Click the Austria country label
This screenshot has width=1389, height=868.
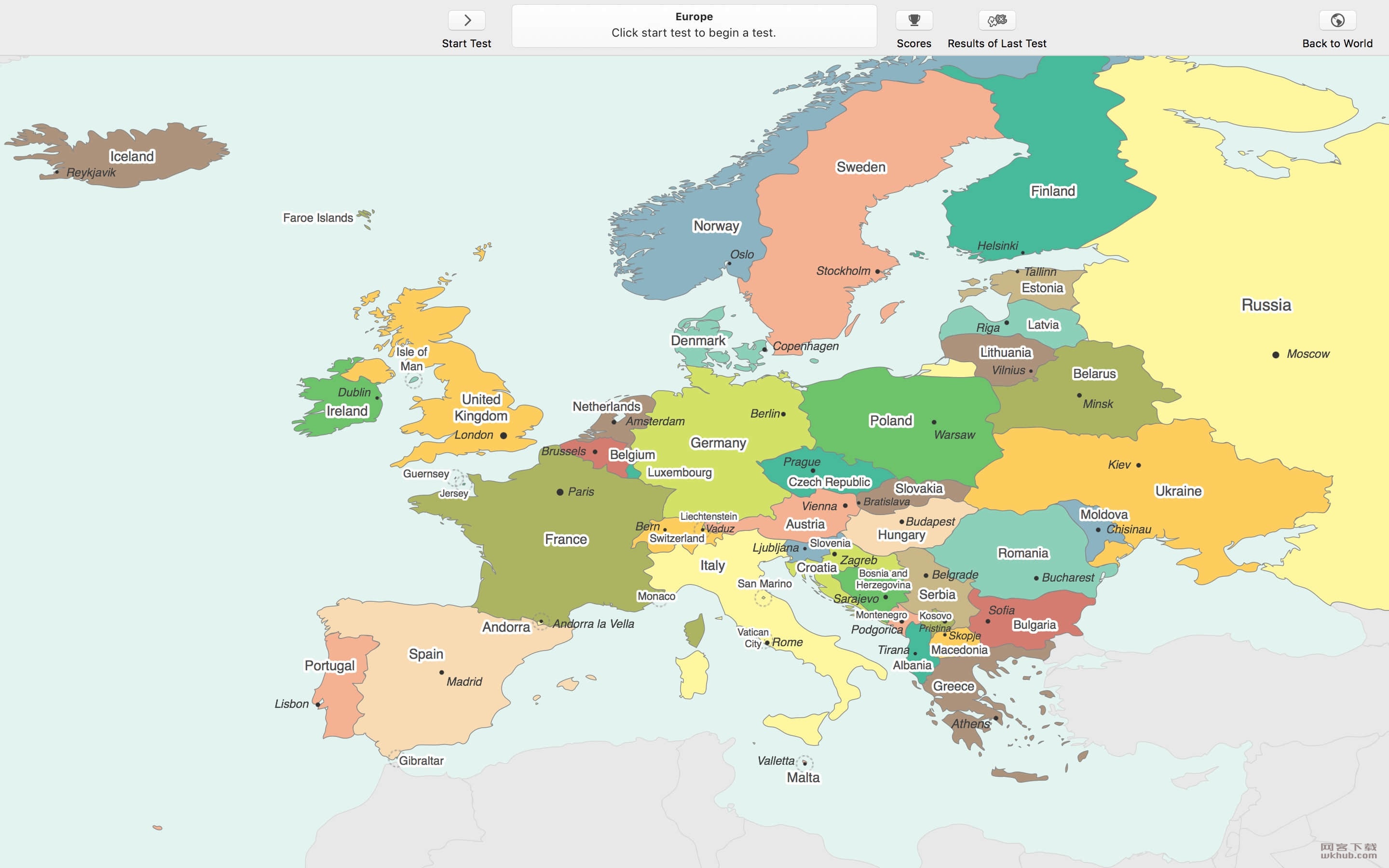(x=804, y=525)
